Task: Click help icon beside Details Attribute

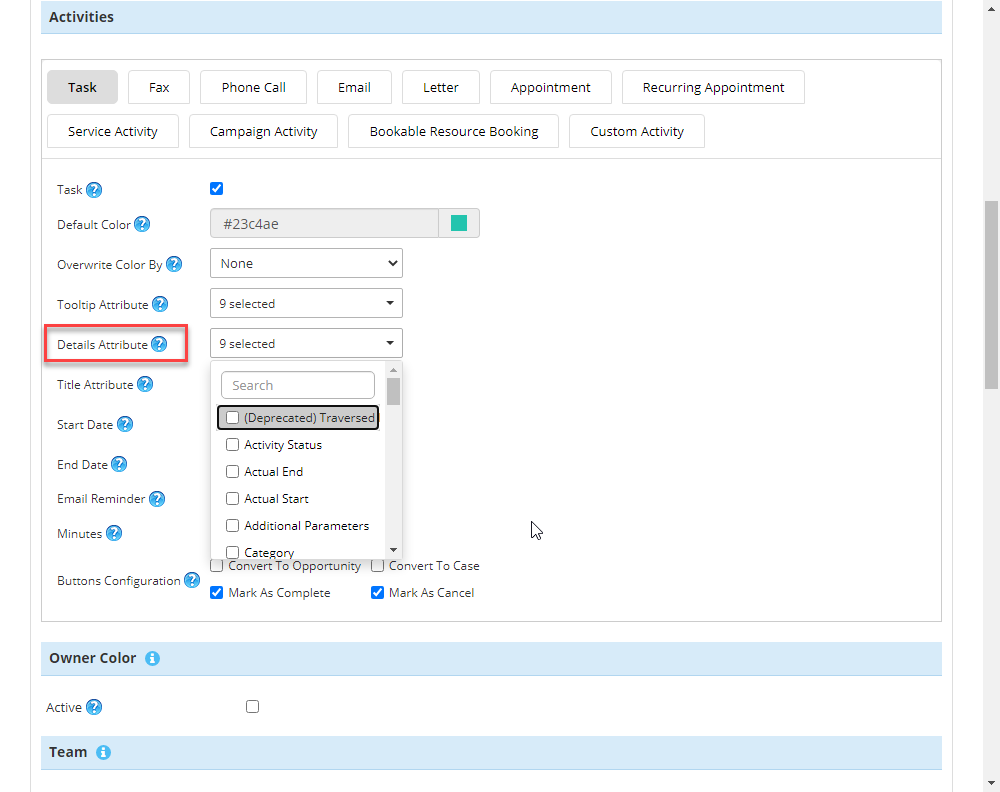Action: [x=159, y=345]
